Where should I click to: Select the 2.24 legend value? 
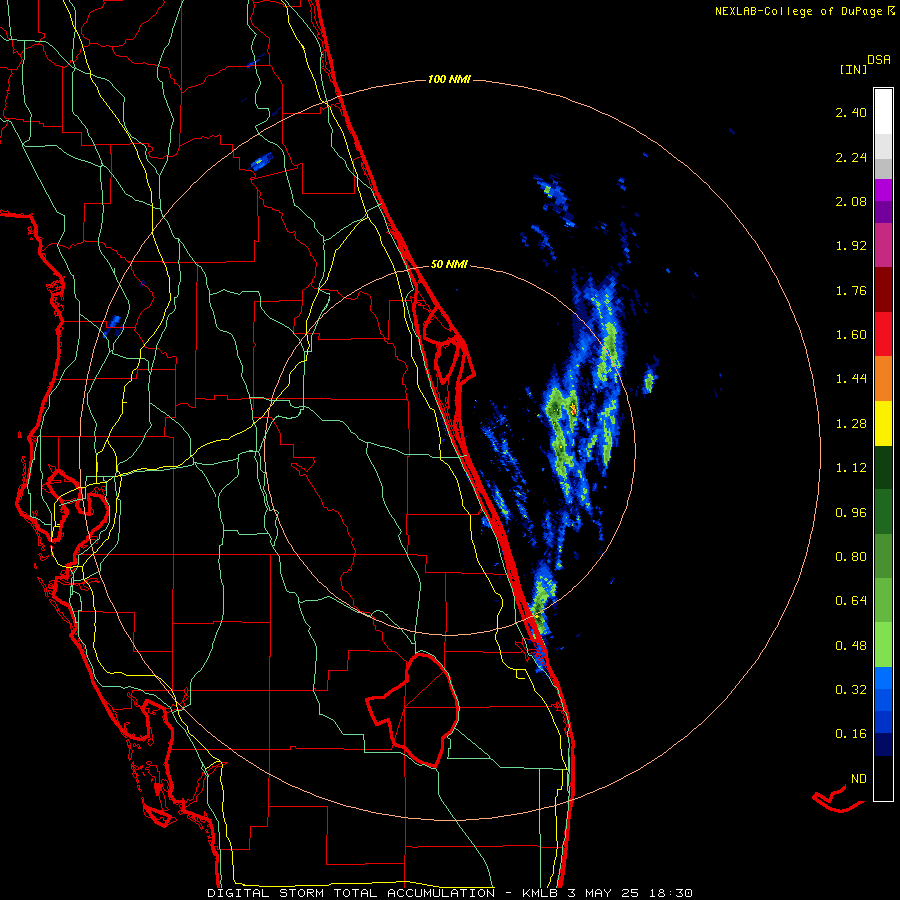(851, 157)
